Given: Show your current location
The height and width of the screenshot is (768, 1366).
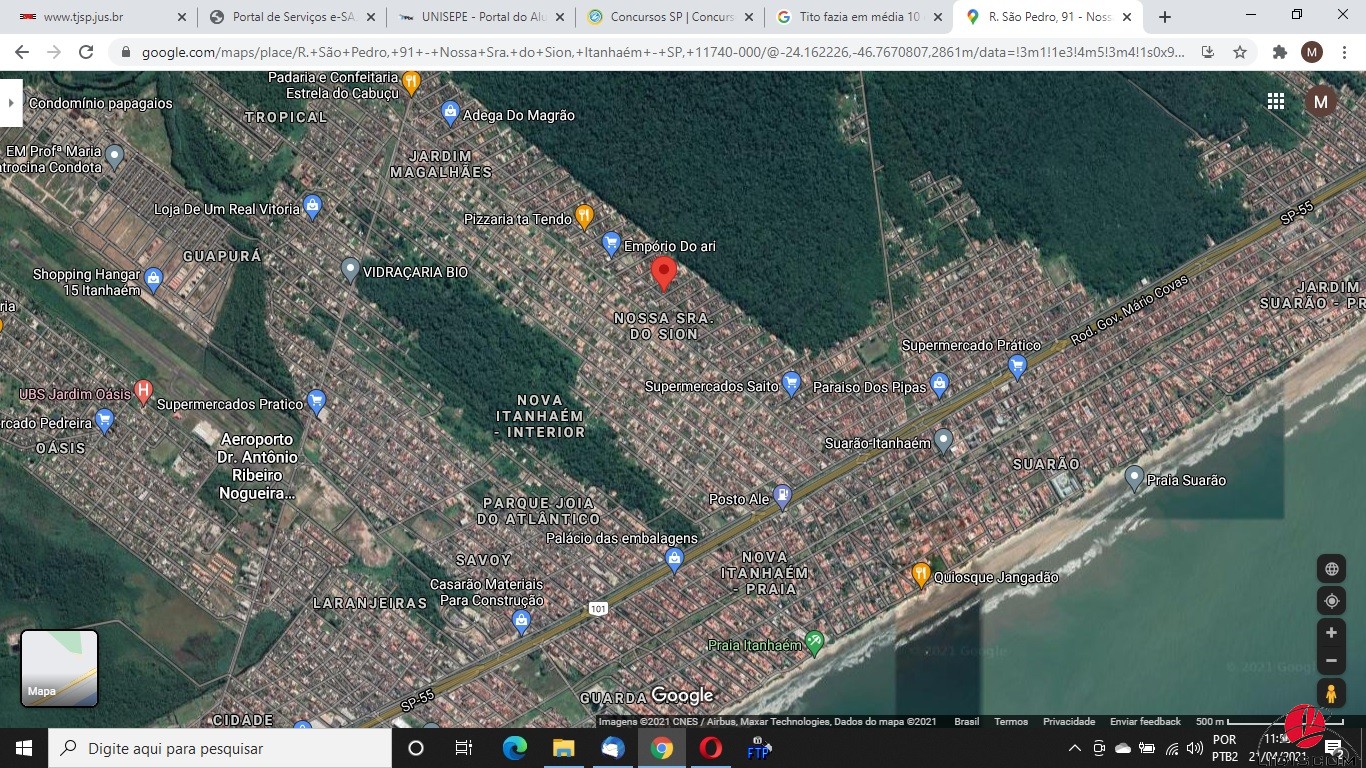Looking at the screenshot, I should [1331, 601].
